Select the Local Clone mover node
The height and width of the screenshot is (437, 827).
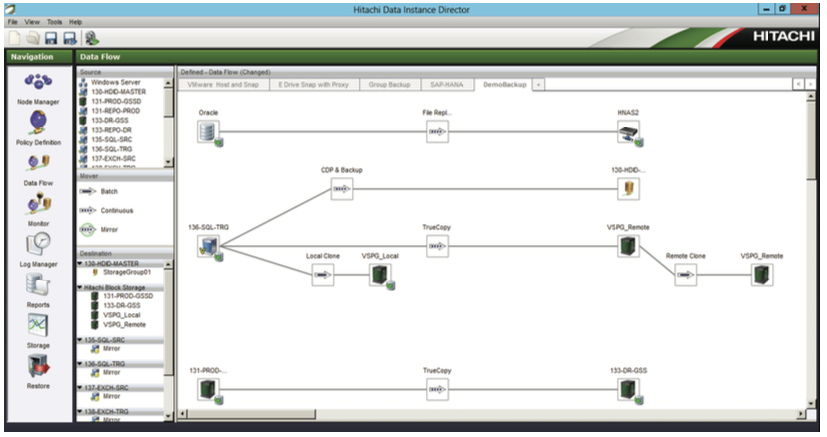(x=323, y=275)
